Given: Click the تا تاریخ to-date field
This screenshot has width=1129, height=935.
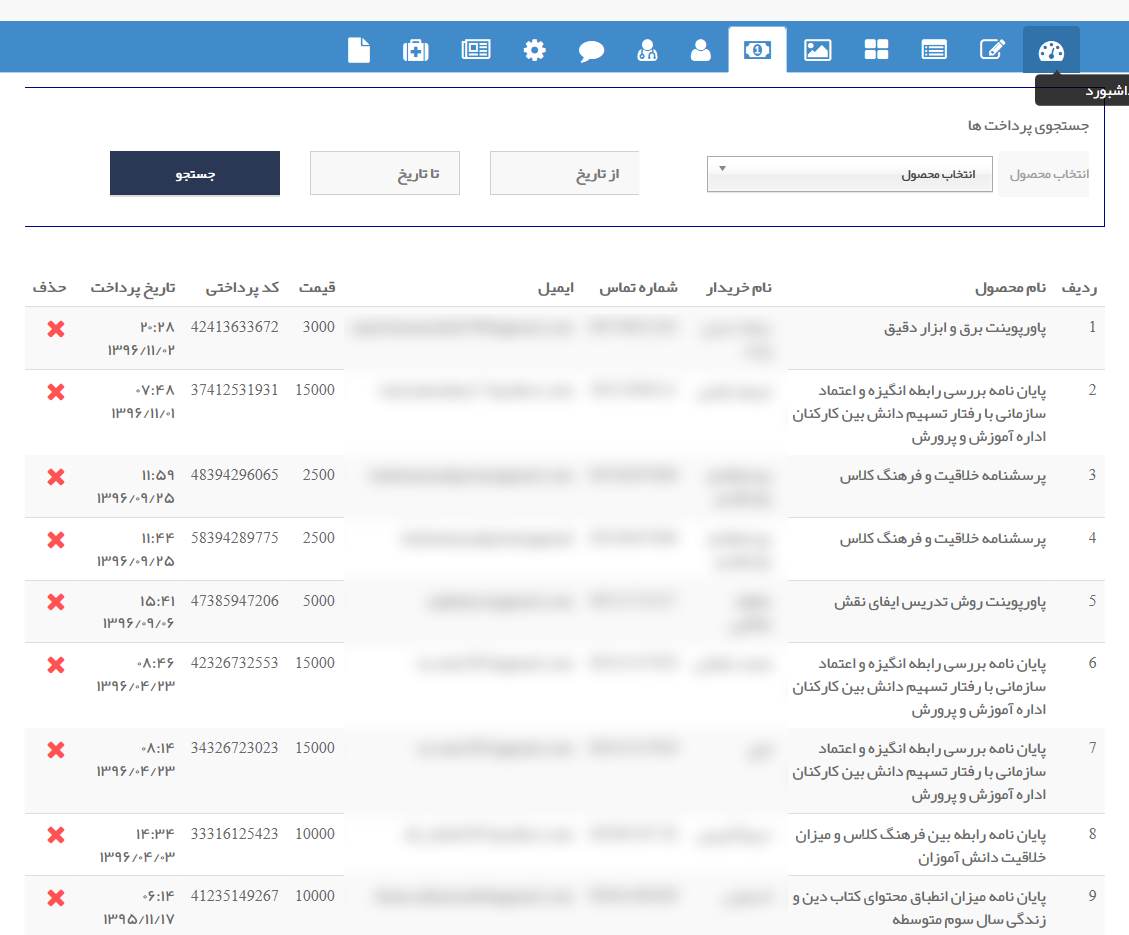Looking at the screenshot, I should coord(385,174).
